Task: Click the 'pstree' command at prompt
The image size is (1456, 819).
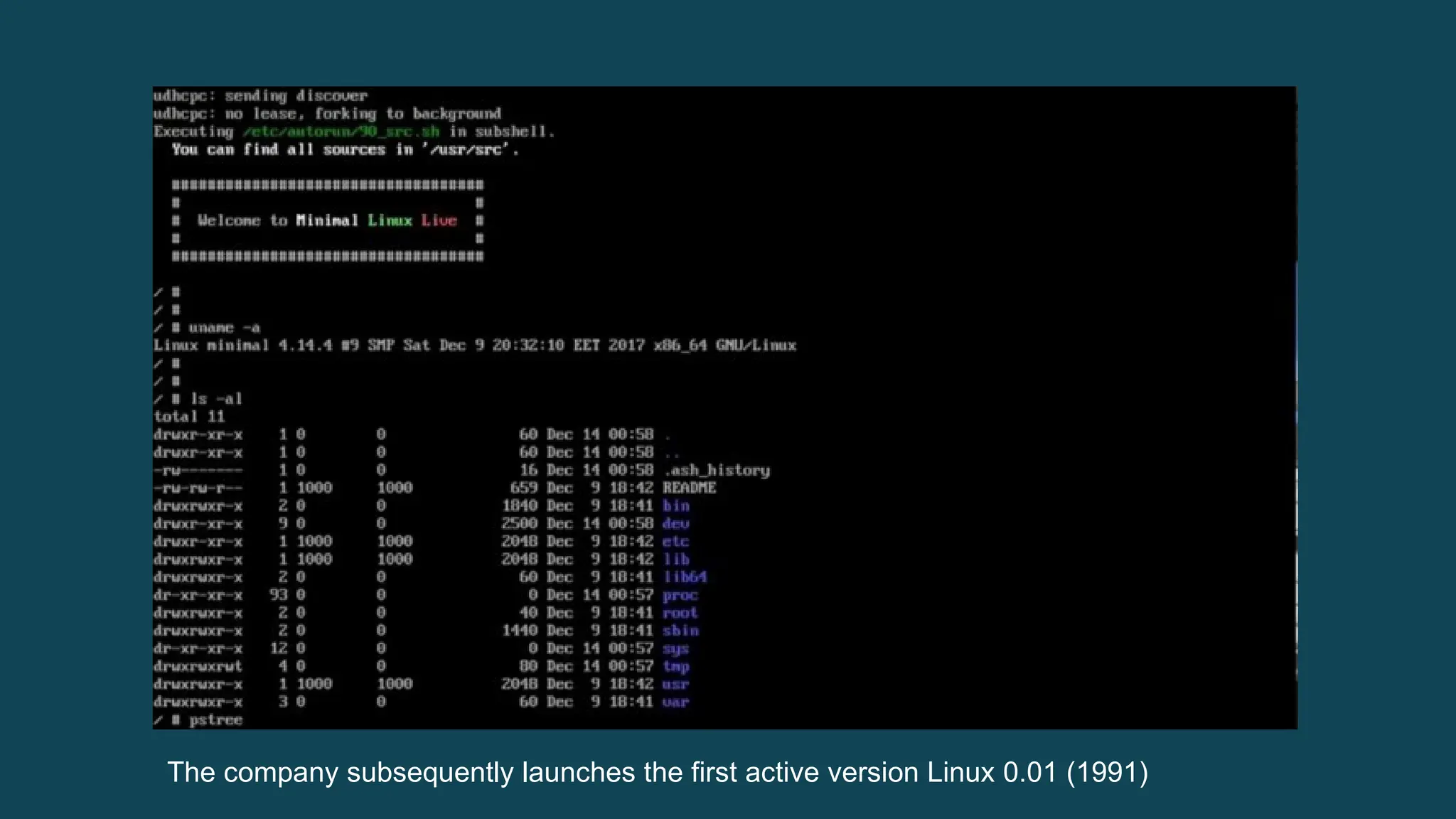Action: click(x=215, y=720)
